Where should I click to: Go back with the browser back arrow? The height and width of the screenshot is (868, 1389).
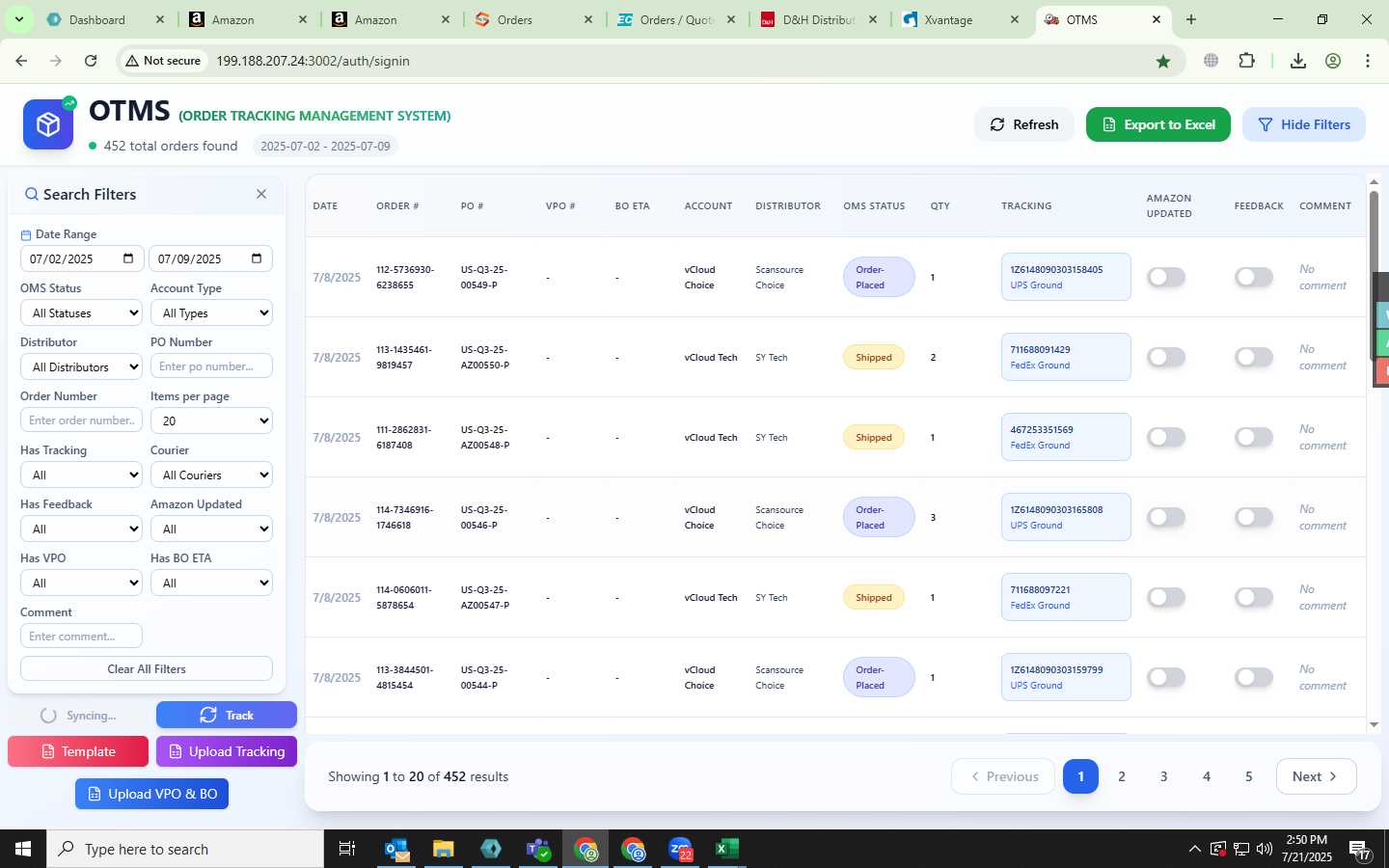[21, 61]
